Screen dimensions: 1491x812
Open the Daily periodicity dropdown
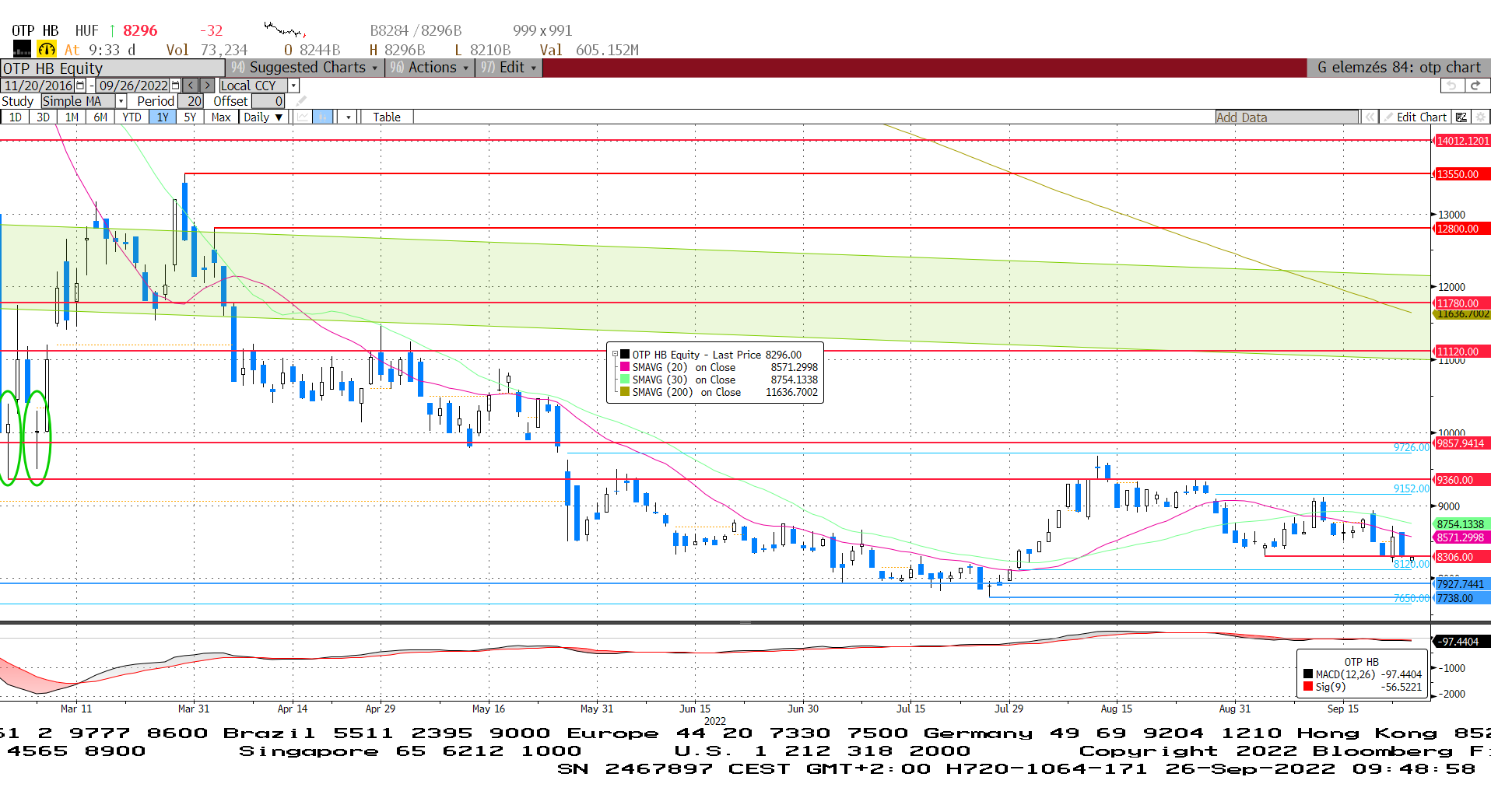pos(263,117)
